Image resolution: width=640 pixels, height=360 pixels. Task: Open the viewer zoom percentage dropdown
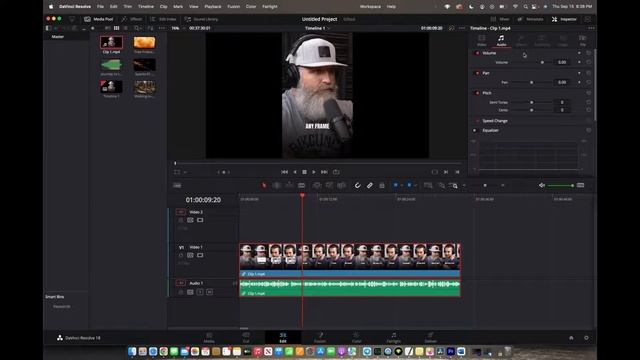tap(177, 28)
